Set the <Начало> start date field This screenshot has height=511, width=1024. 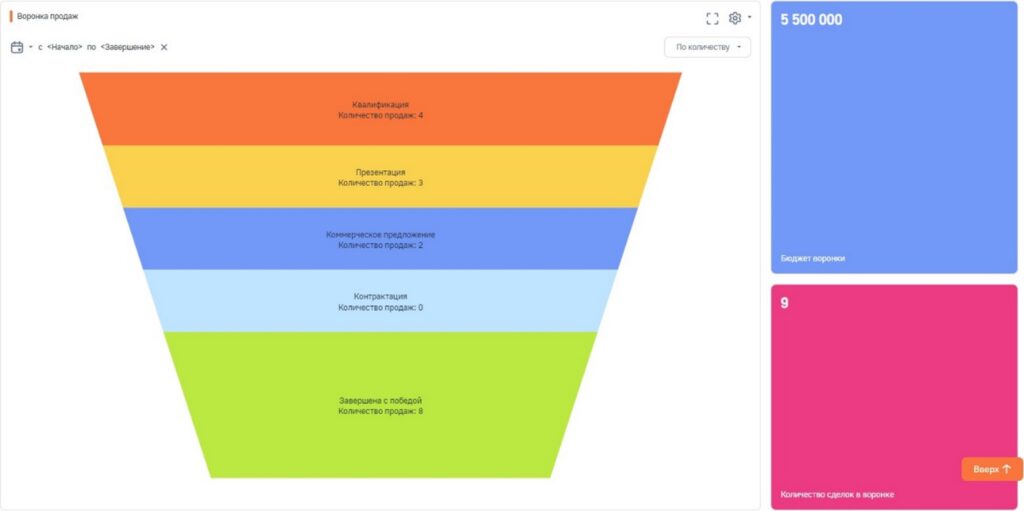(65, 47)
